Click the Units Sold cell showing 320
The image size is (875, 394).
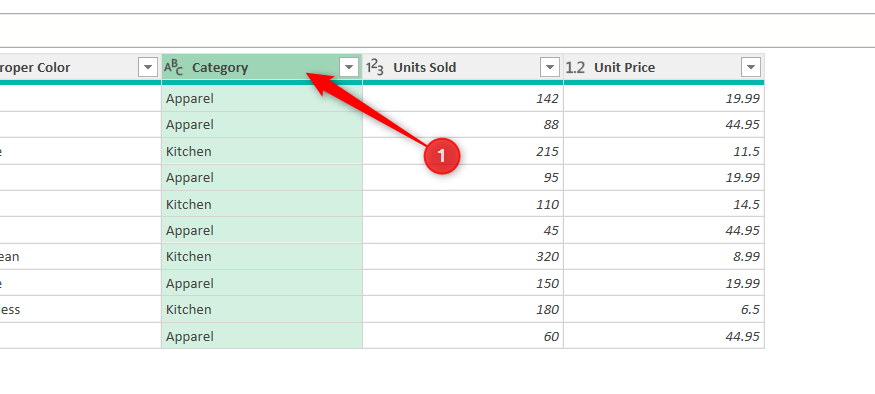coord(463,257)
